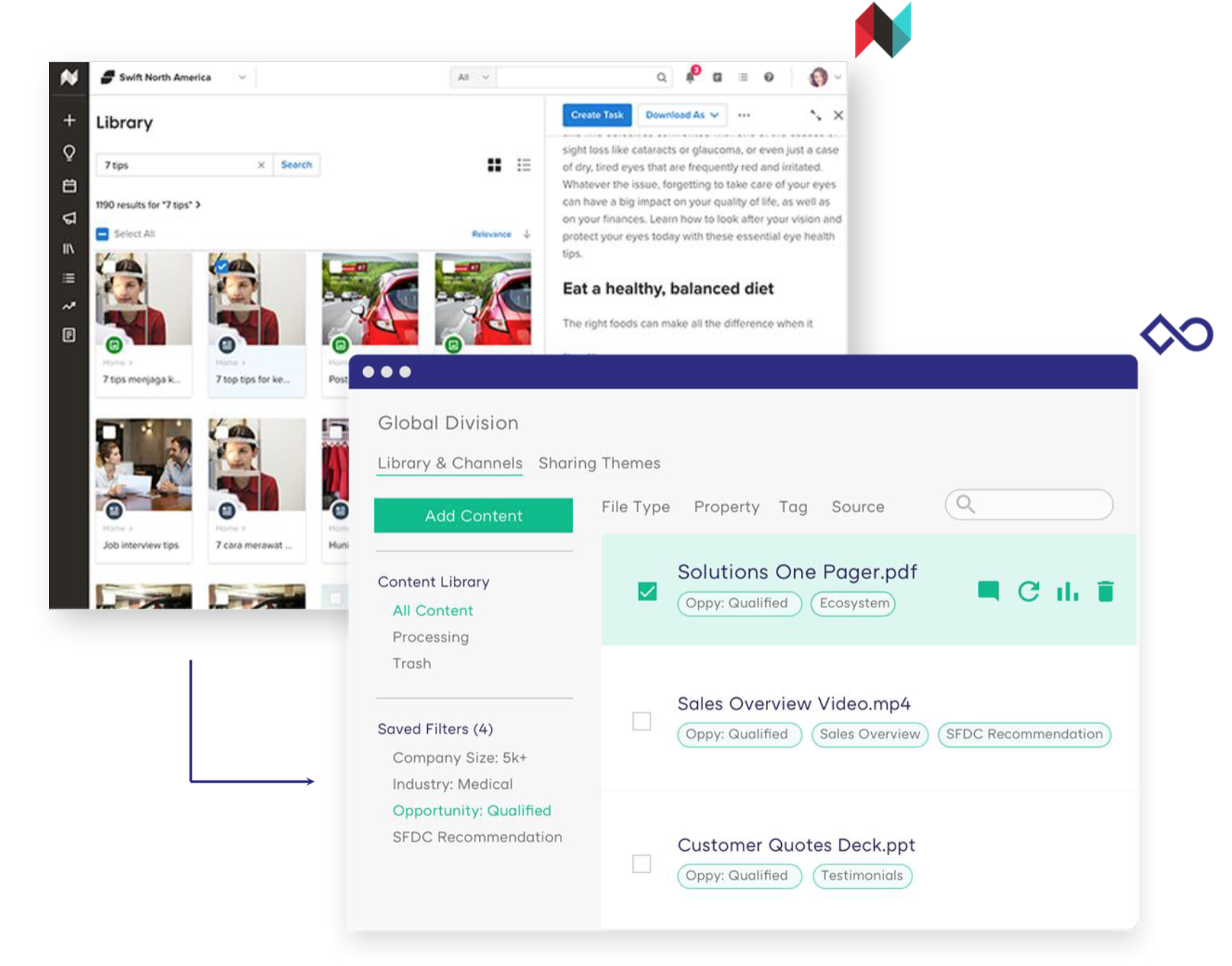The height and width of the screenshot is (966, 1232).
Task: Open the File Type filter
Action: point(635,507)
